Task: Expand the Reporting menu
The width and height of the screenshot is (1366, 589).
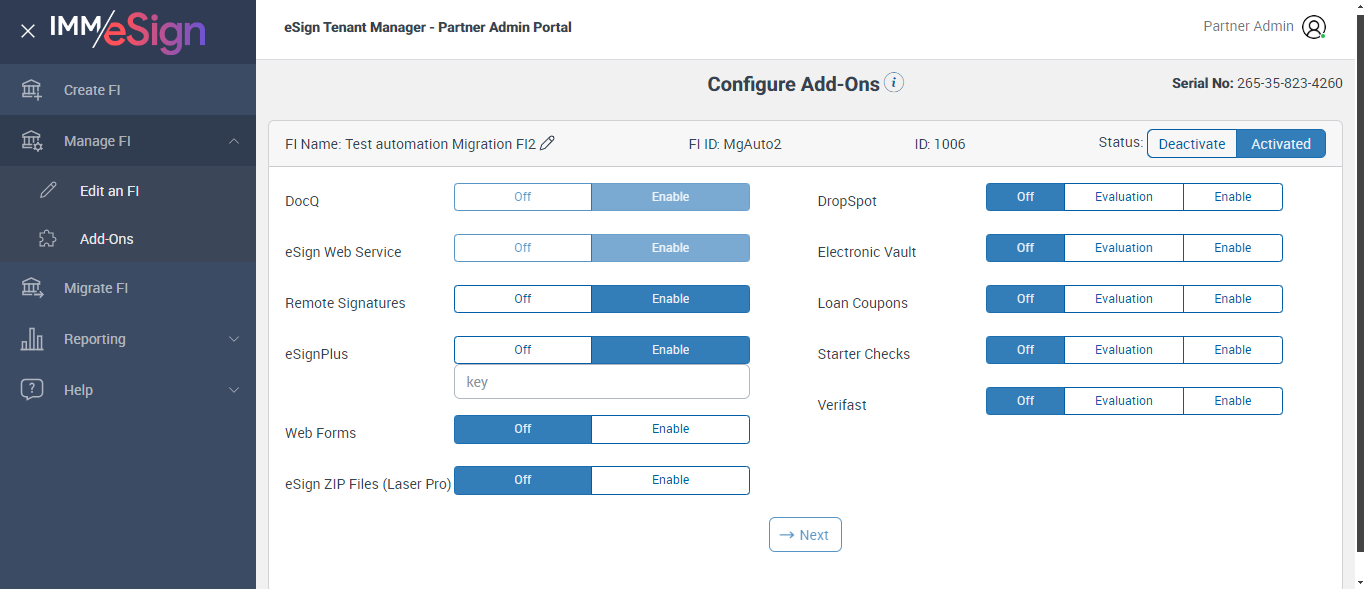Action: click(234, 339)
